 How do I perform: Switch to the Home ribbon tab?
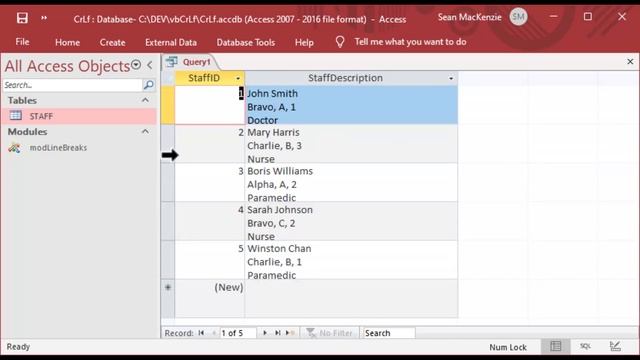tap(67, 42)
